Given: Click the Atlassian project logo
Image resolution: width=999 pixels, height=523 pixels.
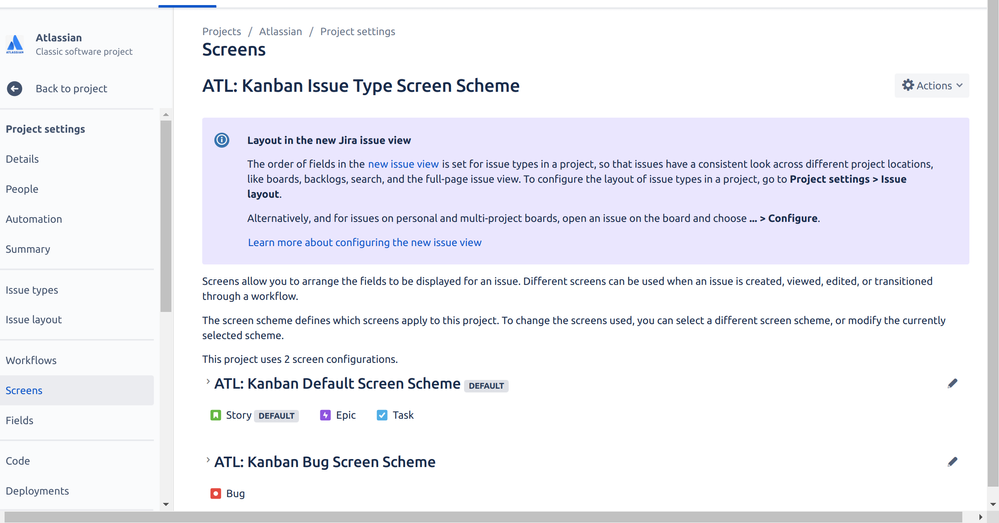Looking at the screenshot, I should click(15, 45).
